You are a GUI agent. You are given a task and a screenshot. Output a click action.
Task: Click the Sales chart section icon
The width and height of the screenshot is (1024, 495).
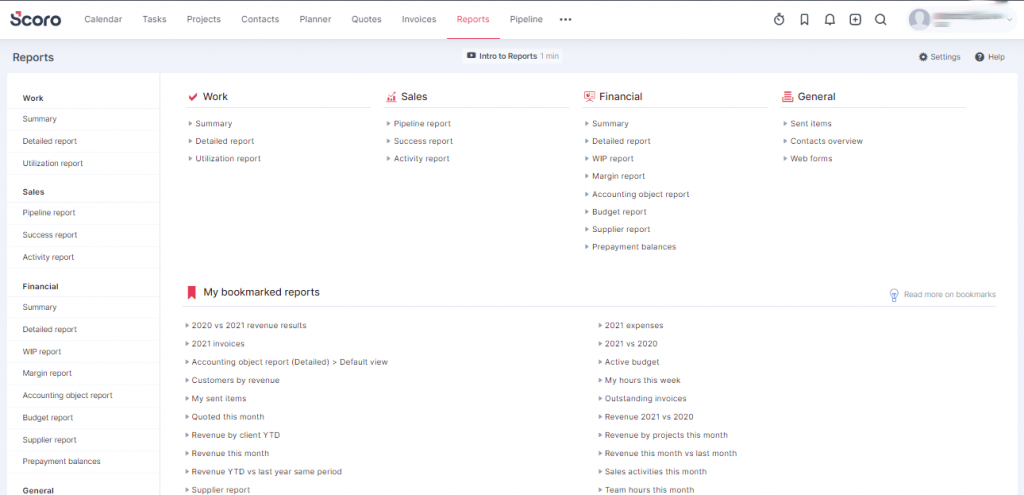(391, 97)
